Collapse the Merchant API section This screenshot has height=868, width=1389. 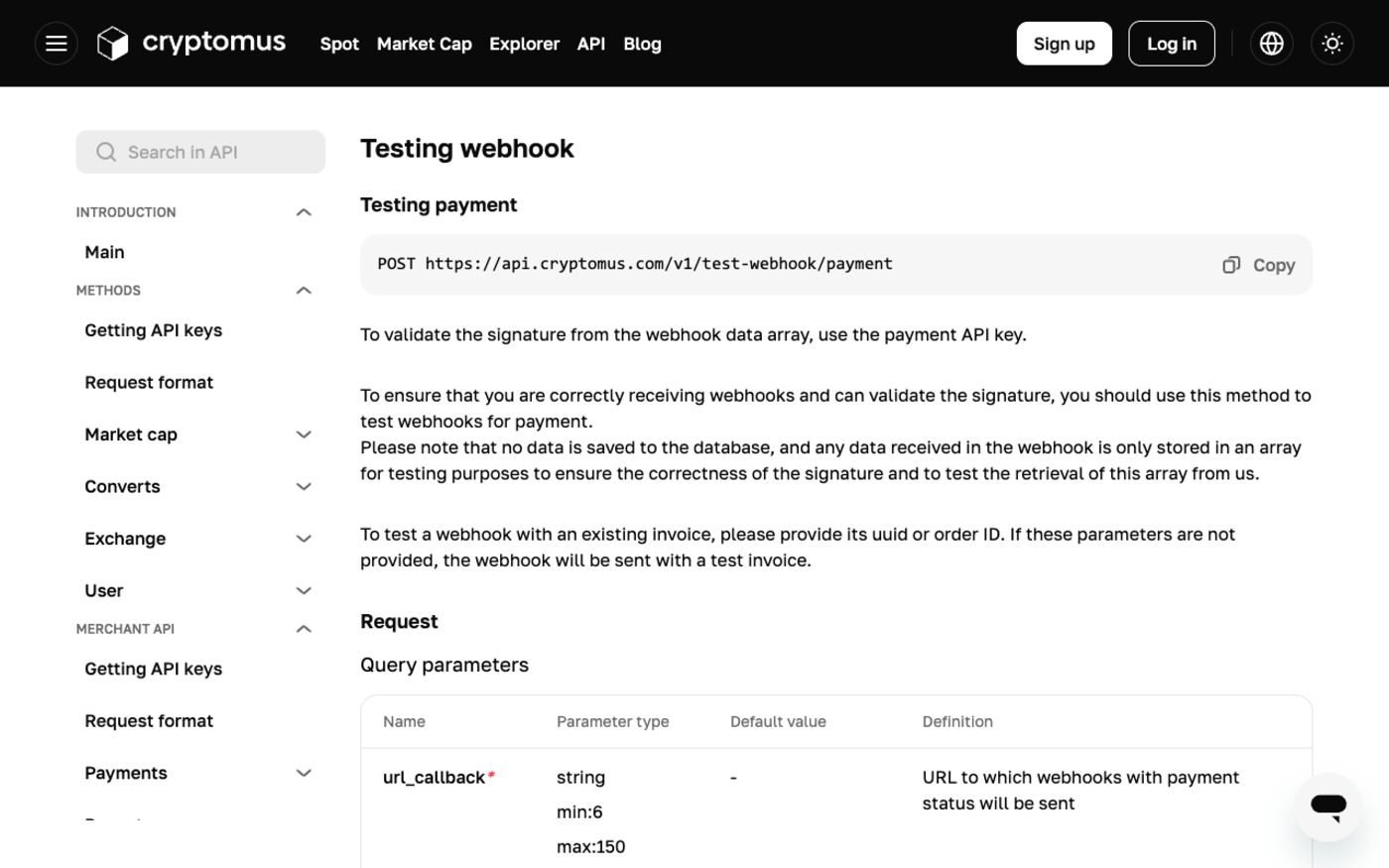pyautogui.click(x=304, y=629)
